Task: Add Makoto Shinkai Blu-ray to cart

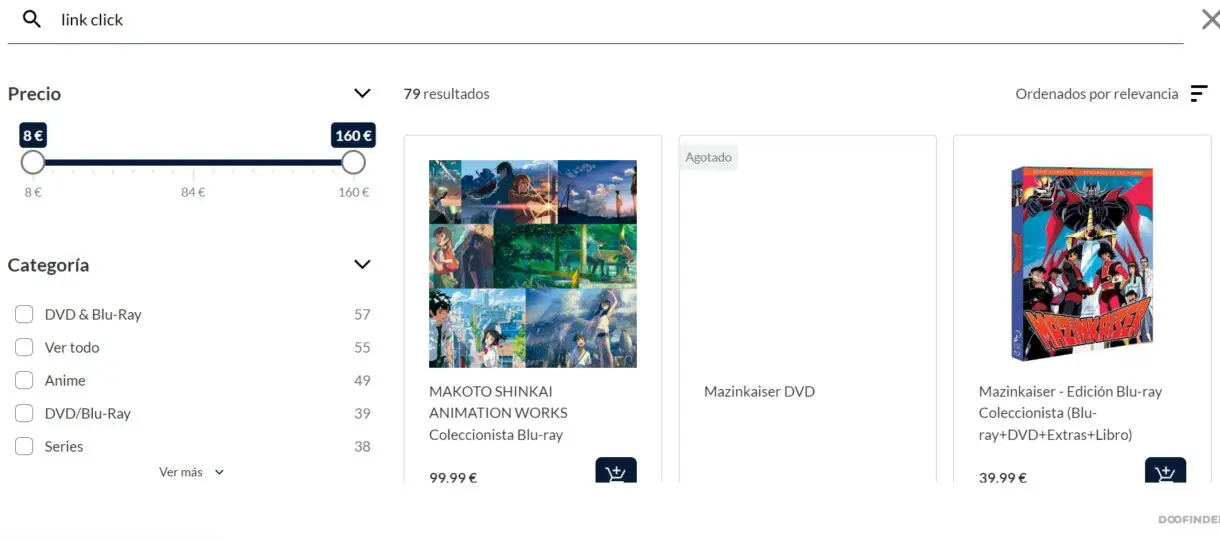Action: (616, 471)
